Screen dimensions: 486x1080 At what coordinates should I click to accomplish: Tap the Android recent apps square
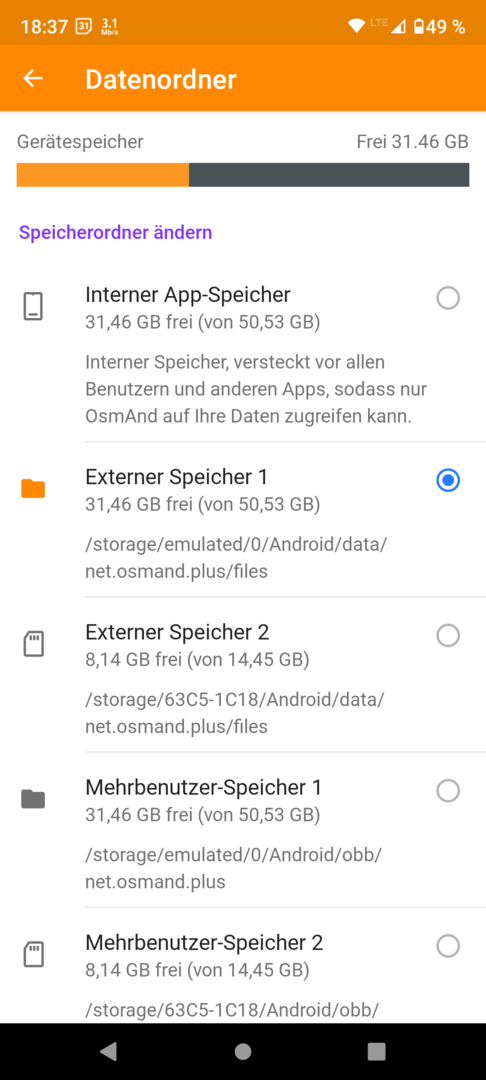377,1050
